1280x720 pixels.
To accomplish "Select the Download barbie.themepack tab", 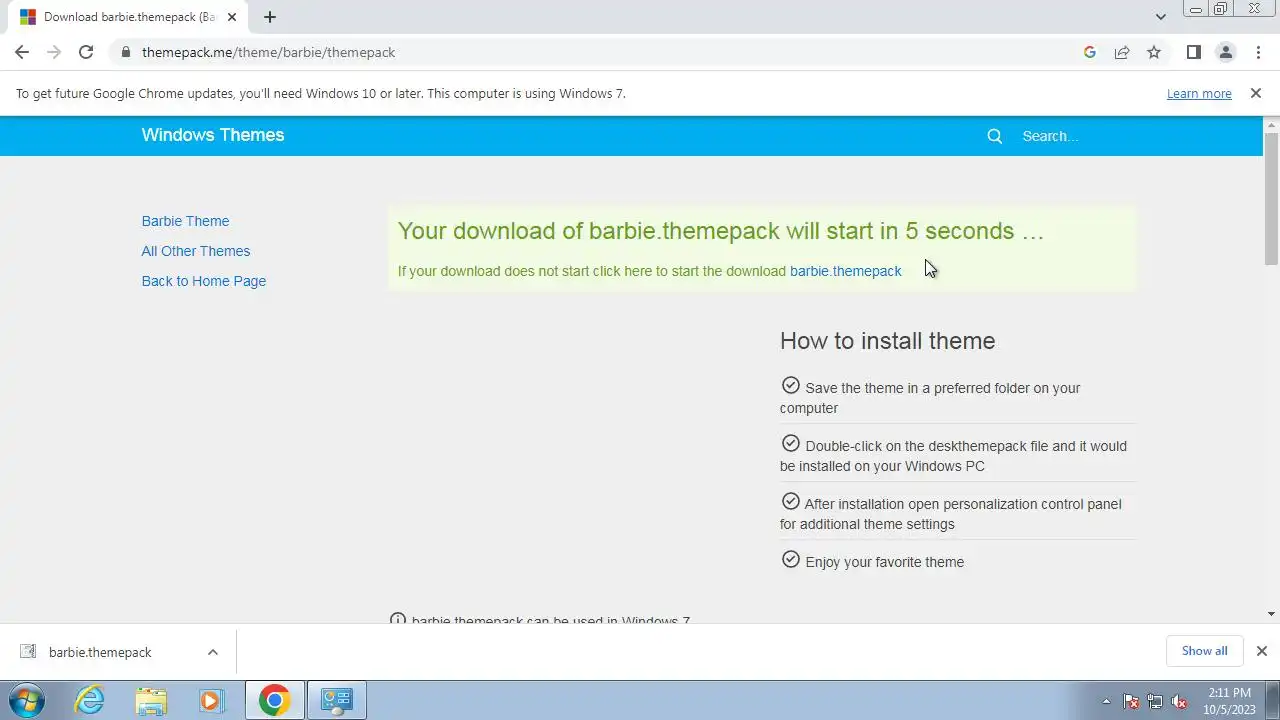I will click(x=128, y=17).
